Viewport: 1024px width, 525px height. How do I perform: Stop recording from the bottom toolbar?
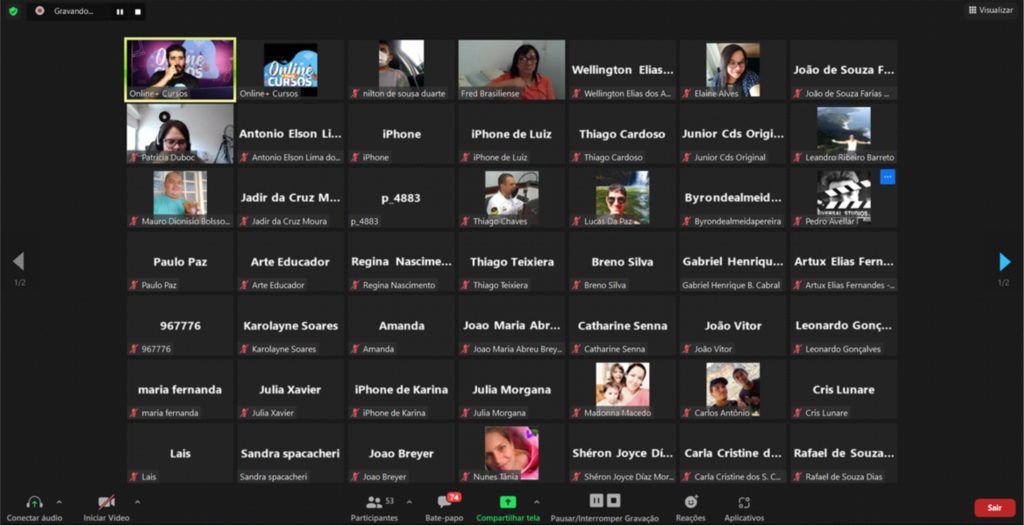click(x=614, y=500)
